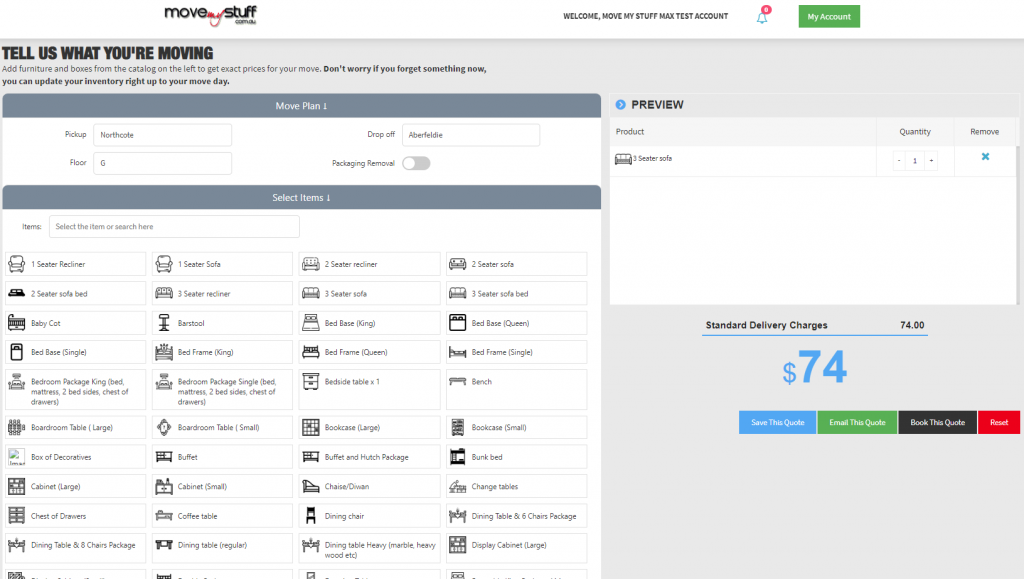The width and height of the screenshot is (1024, 579).
Task: Add the 2 Seater recliner item
Action: 370,264
